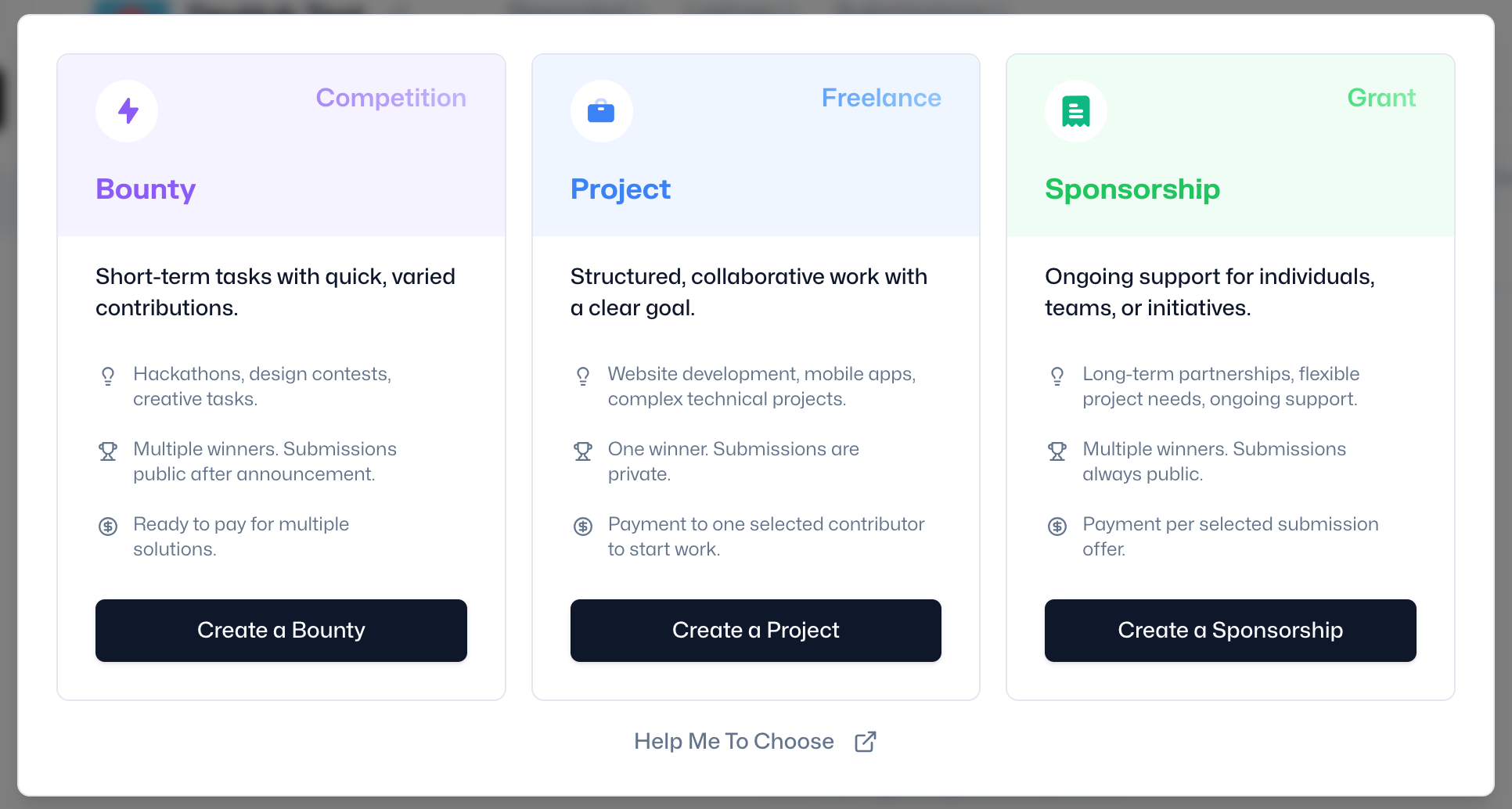Click the external link icon beside Help Me To Choose

pyautogui.click(x=865, y=742)
